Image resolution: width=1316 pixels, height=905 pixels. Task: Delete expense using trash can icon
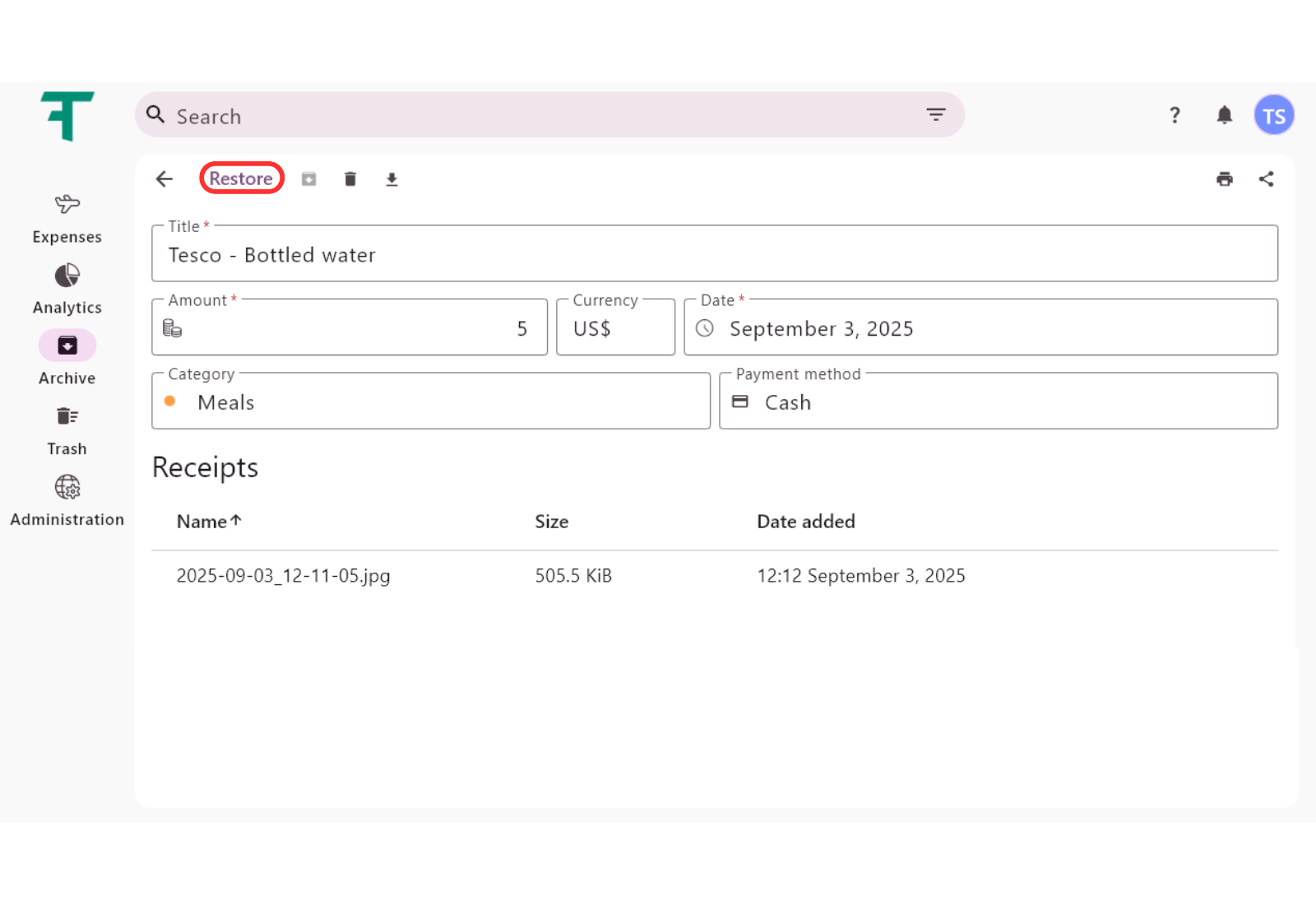(350, 179)
